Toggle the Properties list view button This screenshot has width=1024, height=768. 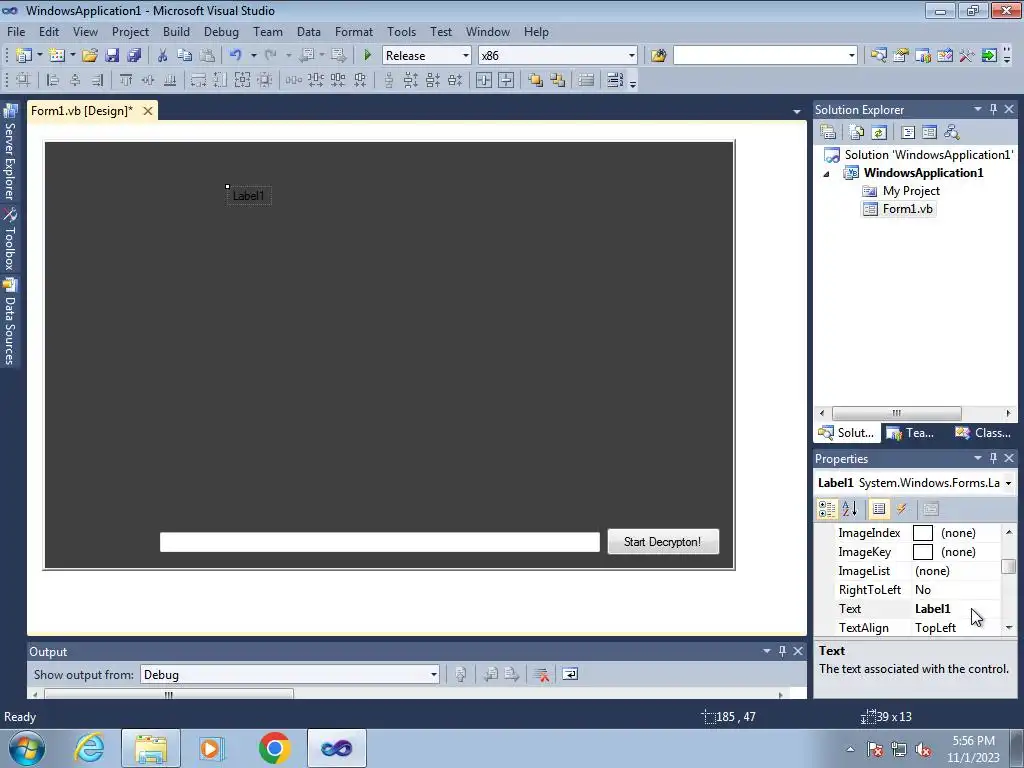[x=879, y=509]
